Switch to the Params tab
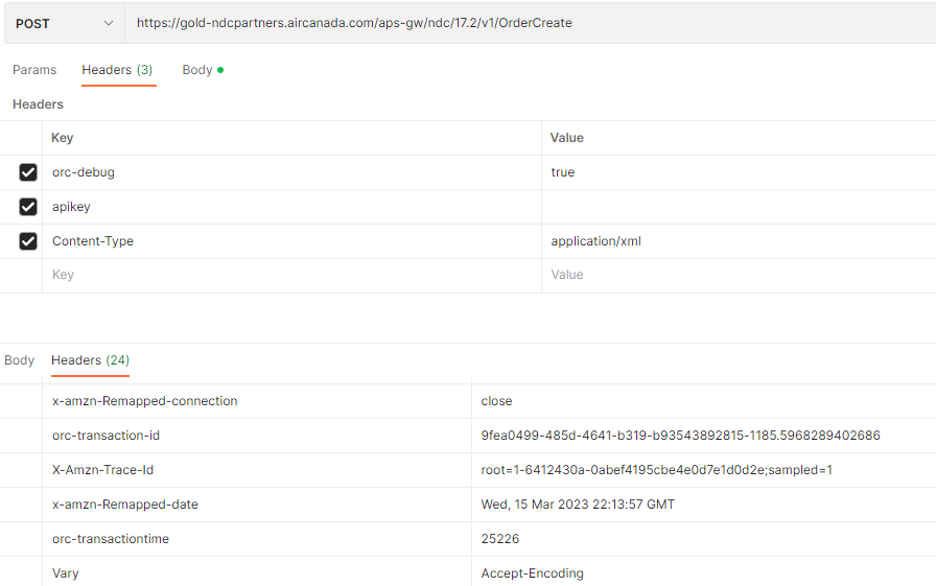936x586 pixels. click(34, 70)
